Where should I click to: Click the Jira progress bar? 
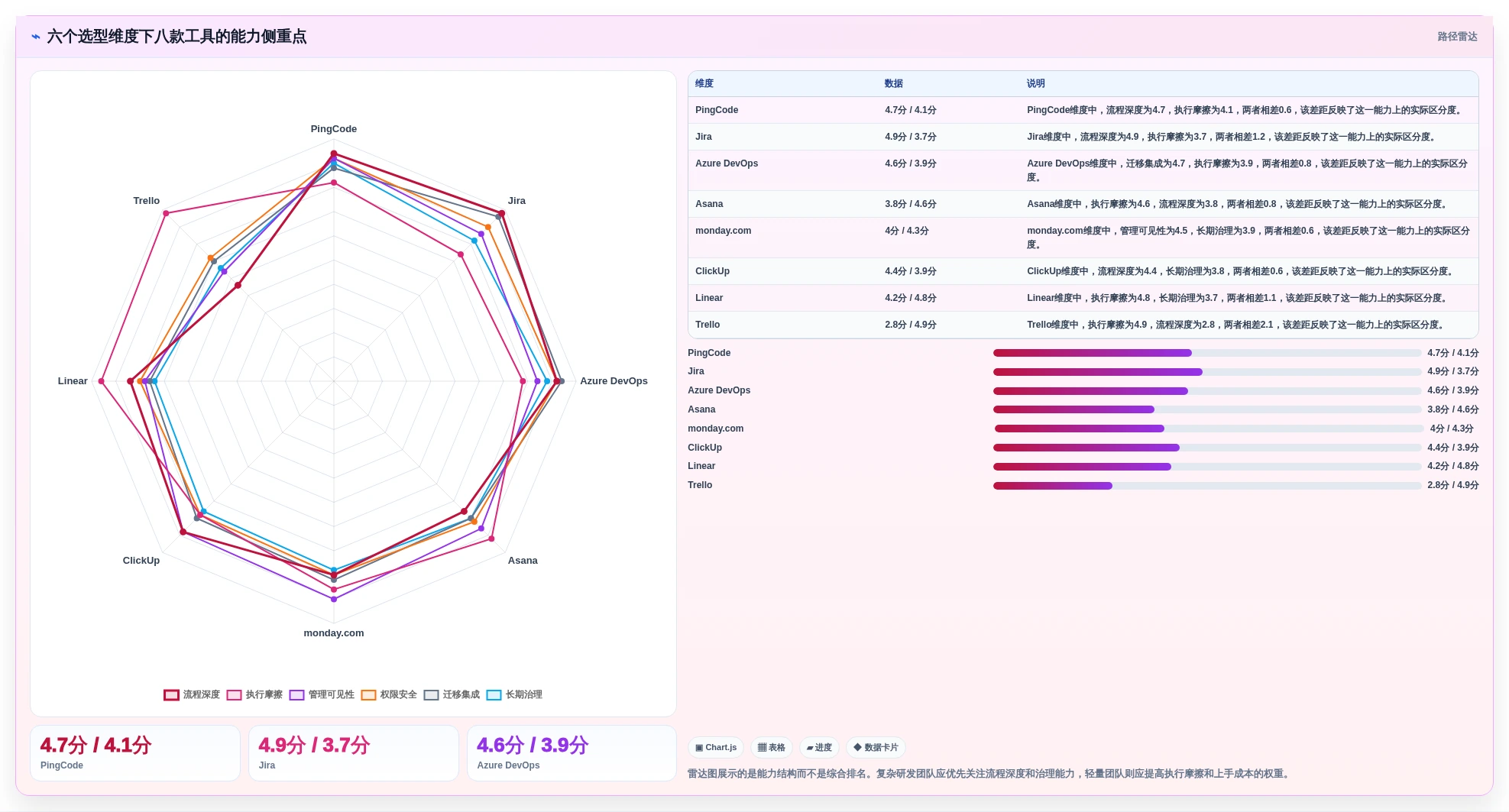(1207, 372)
